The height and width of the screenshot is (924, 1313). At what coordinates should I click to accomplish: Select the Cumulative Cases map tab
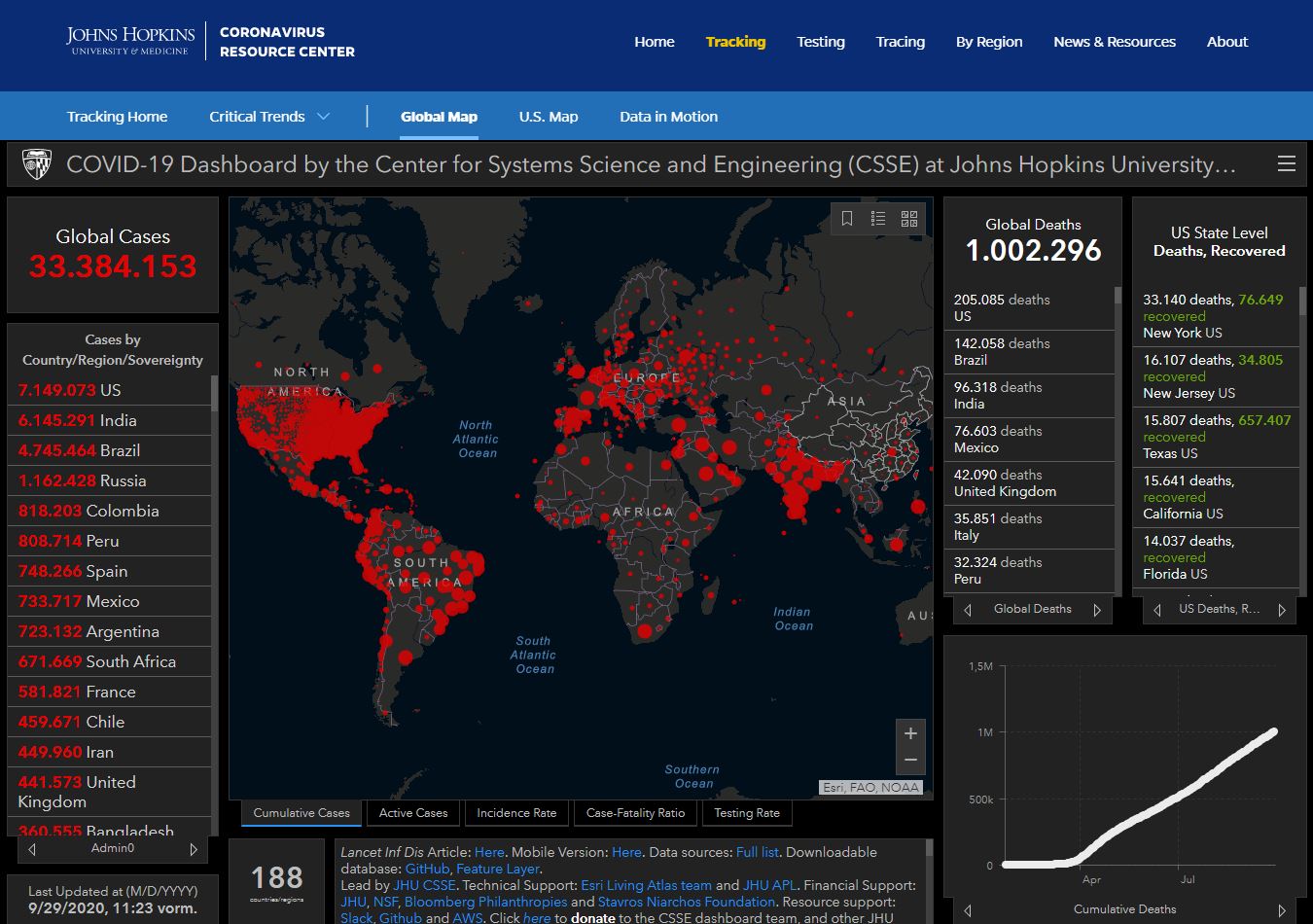click(x=302, y=813)
